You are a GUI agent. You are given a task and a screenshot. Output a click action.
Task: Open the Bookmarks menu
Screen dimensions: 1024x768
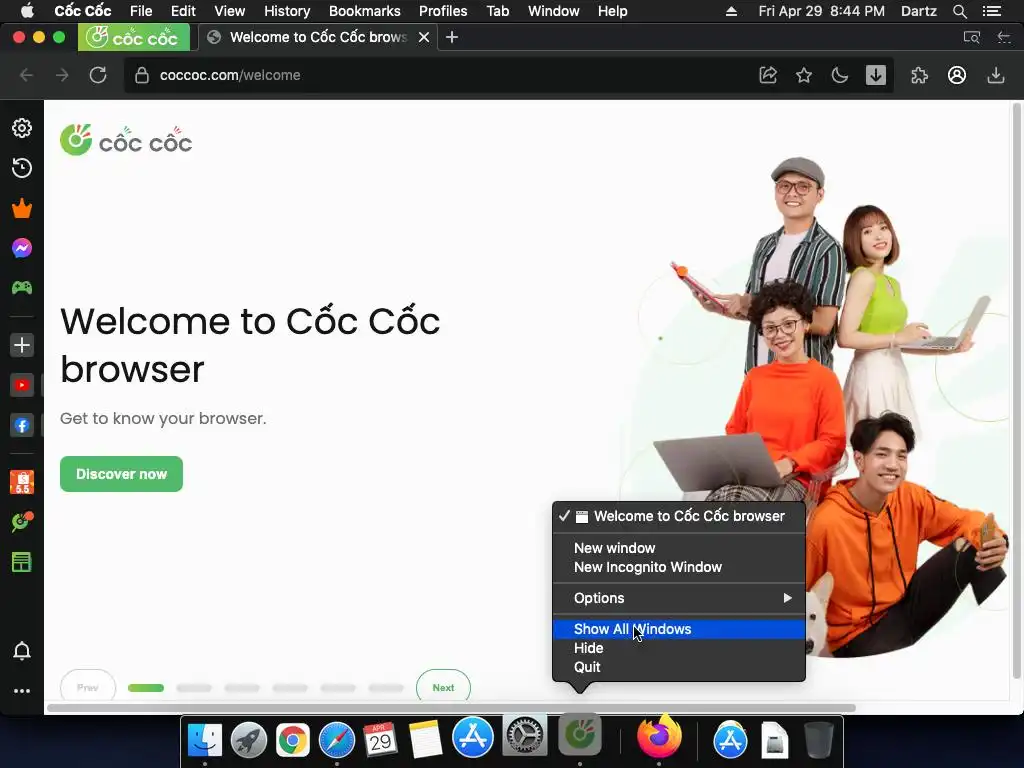[364, 11]
